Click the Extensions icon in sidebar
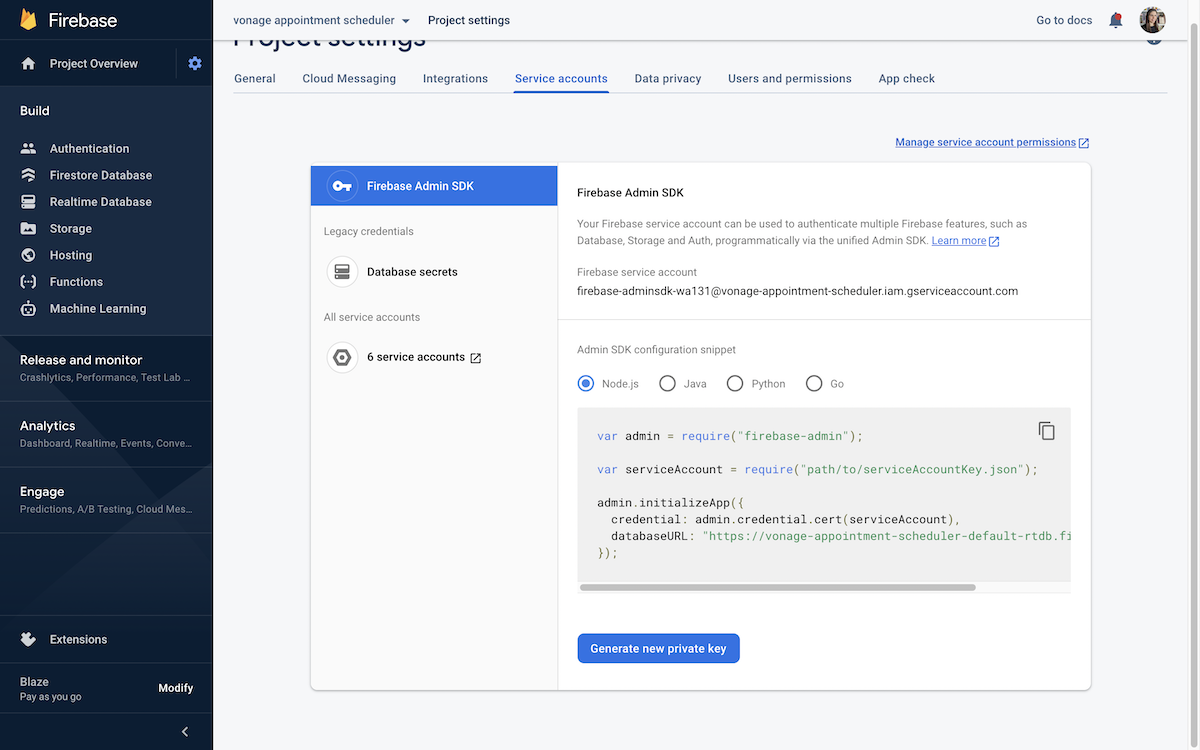The height and width of the screenshot is (750, 1200). [x=28, y=639]
